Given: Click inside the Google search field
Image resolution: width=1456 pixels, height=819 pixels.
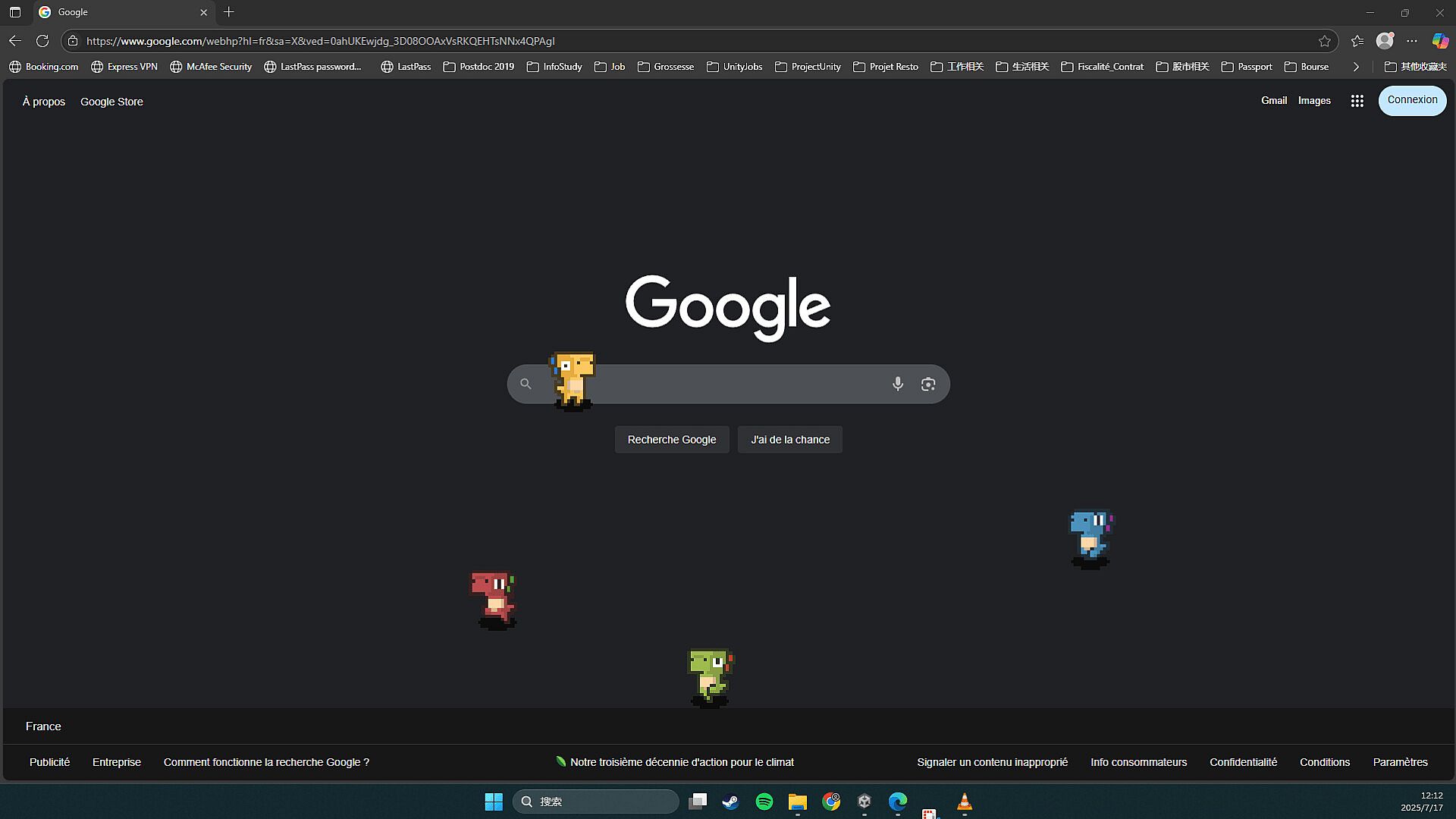Looking at the screenshot, I should 728,384.
